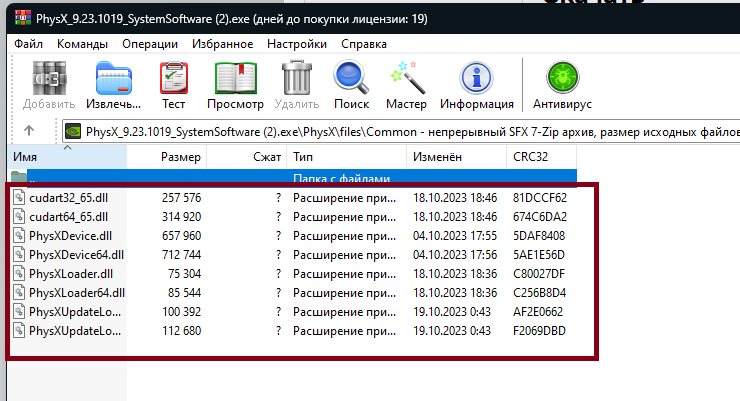Open the Настройки menu
Viewport: 740px width, 401px height.
click(x=297, y=44)
